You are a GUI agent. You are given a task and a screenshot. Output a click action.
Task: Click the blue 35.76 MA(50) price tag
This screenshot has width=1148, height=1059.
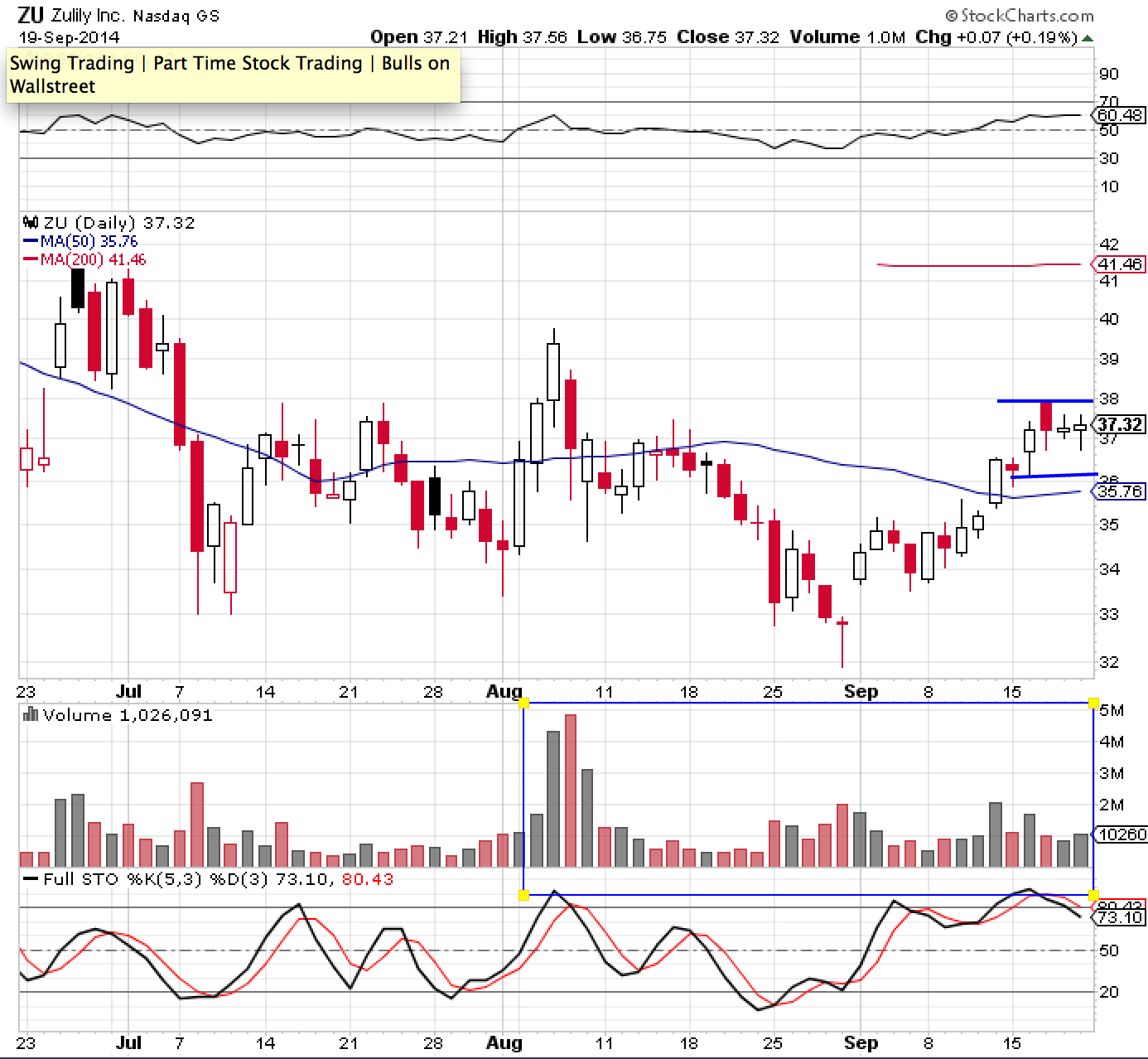coord(1120,491)
